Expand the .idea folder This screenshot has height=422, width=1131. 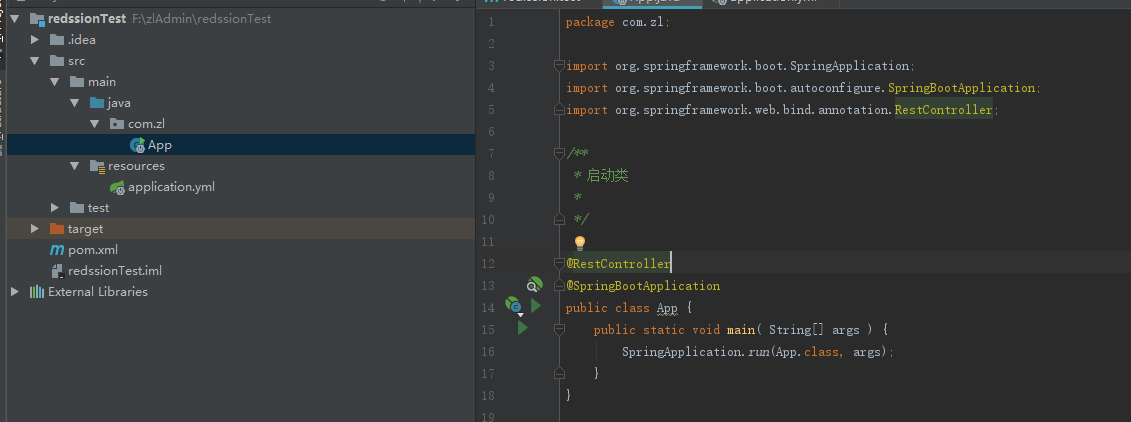point(35,40)
